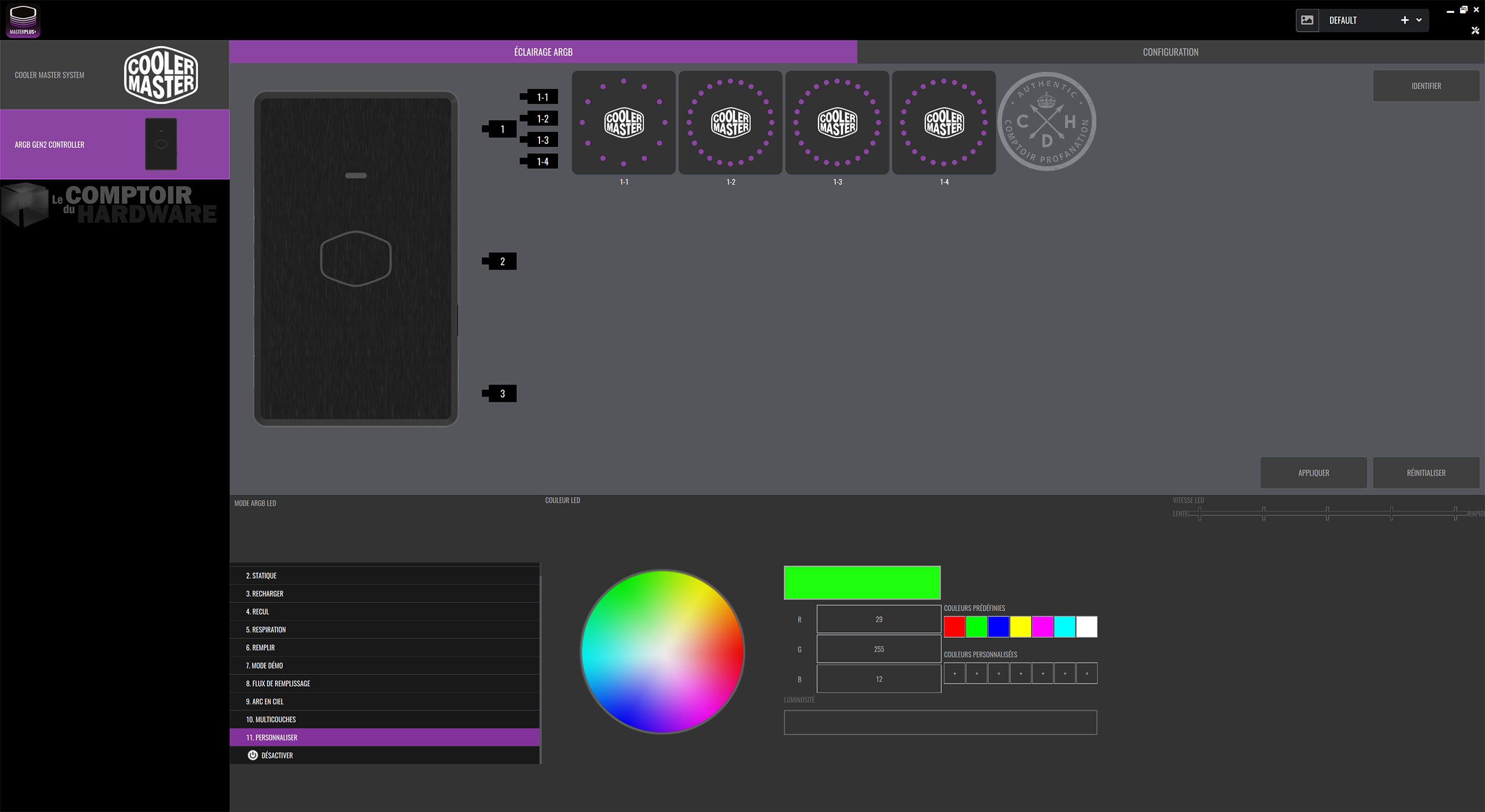Add first custom color slot
This screenshot has height=812, width=1485.
(x=954, y=673)
